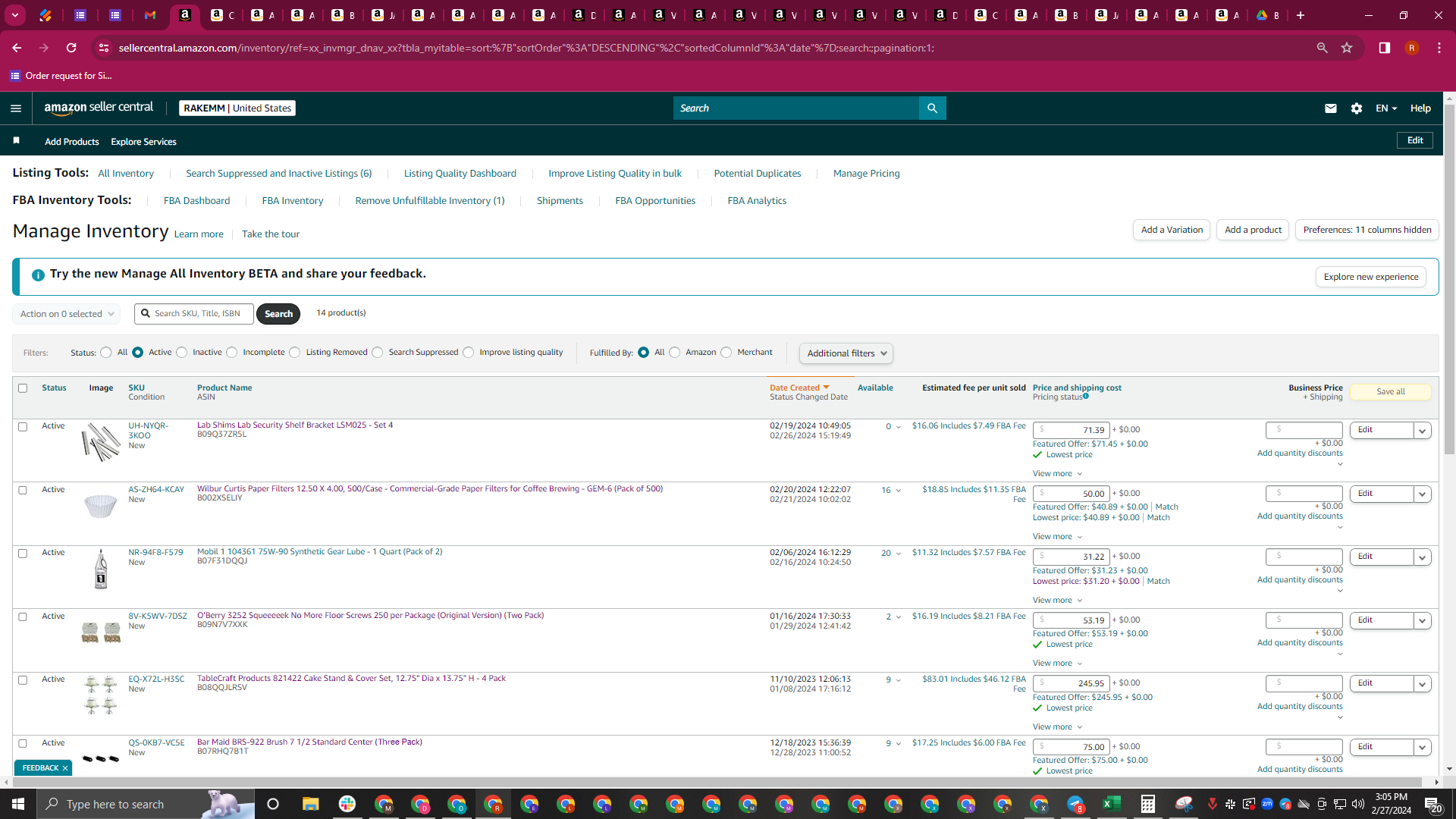Image resolution: width=1456 pixels, height=819 pixels.
Task: Open Calculator from the taskbar
Action: pos(1148,804)
